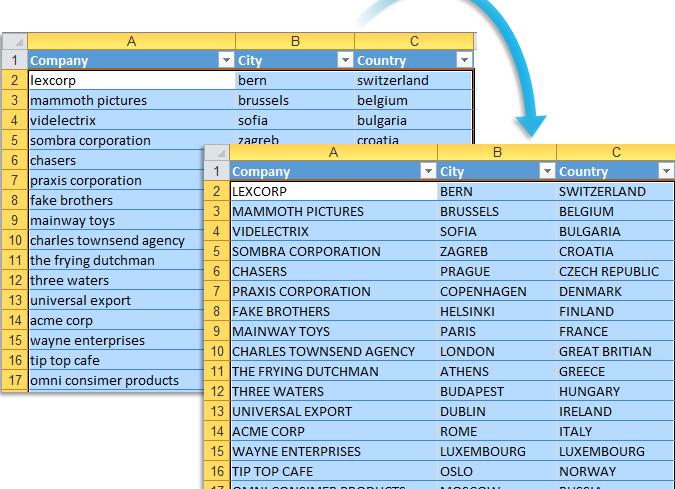Open the City filter dropdown in the lowercase sheet
Screen dimensions: 675x489
(x=344, y=60)
